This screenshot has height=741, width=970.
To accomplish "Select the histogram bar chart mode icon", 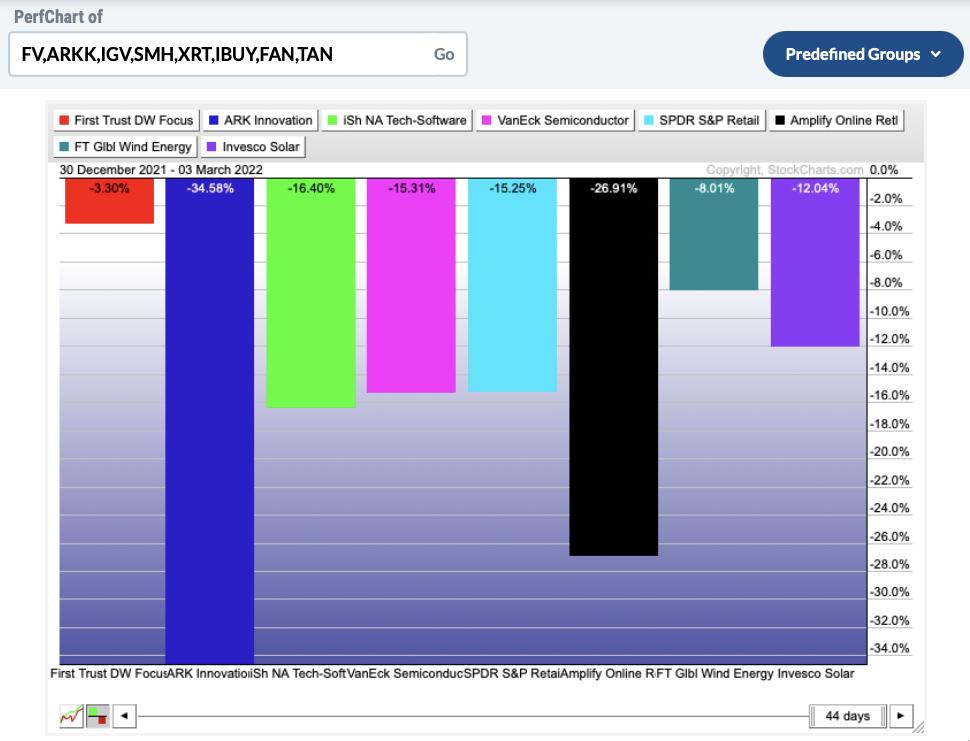I will point(97,716).
